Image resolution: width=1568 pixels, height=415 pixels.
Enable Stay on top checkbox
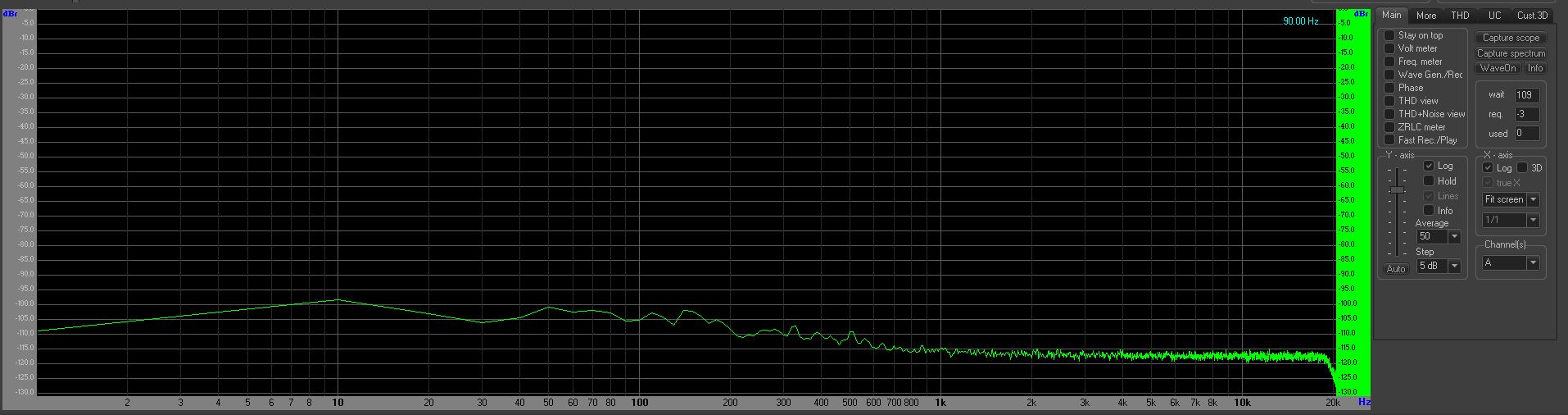[x=1389, y=35]
